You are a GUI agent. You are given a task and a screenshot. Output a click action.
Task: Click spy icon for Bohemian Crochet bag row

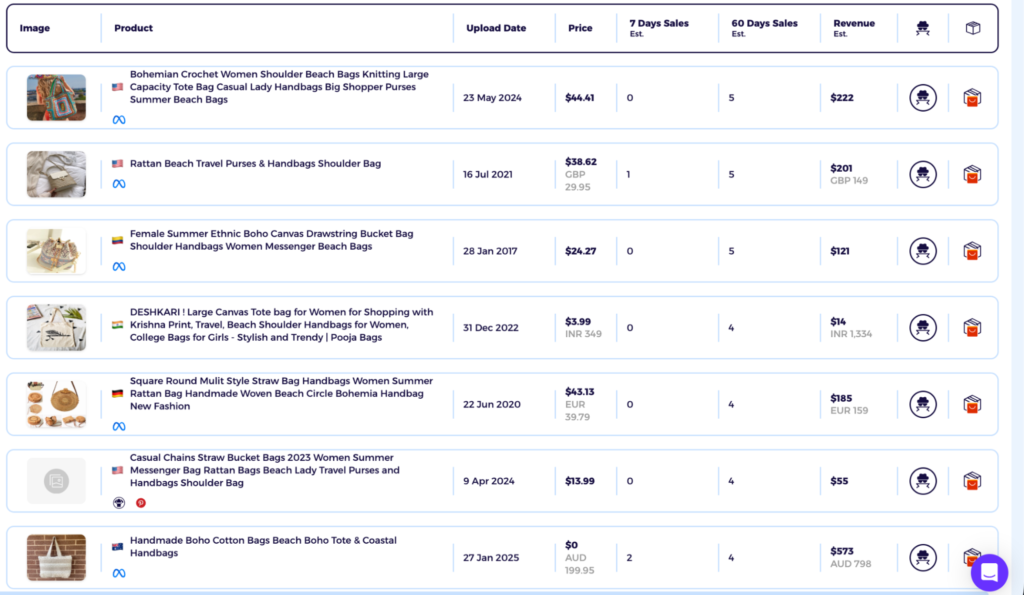tap(923, 98)
